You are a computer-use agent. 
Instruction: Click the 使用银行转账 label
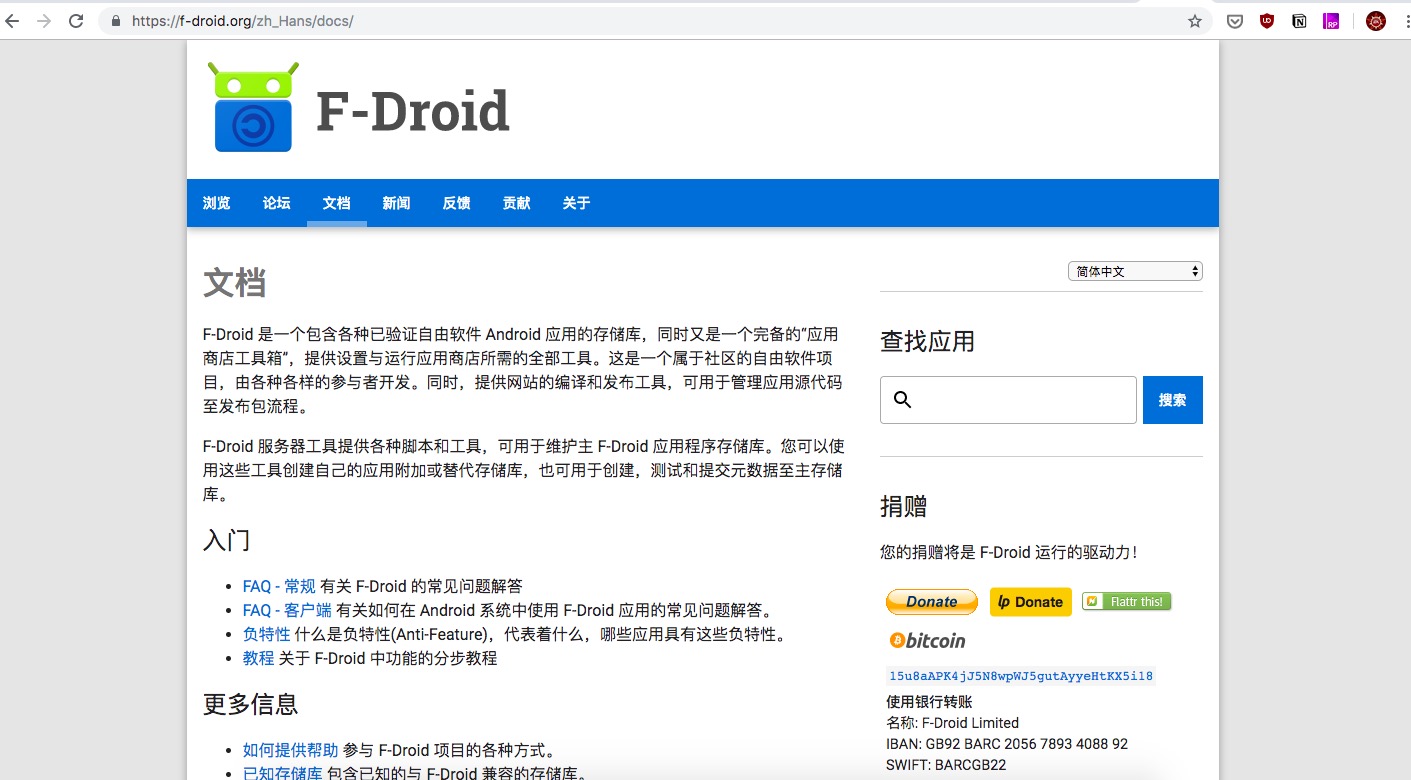point(929,702)
